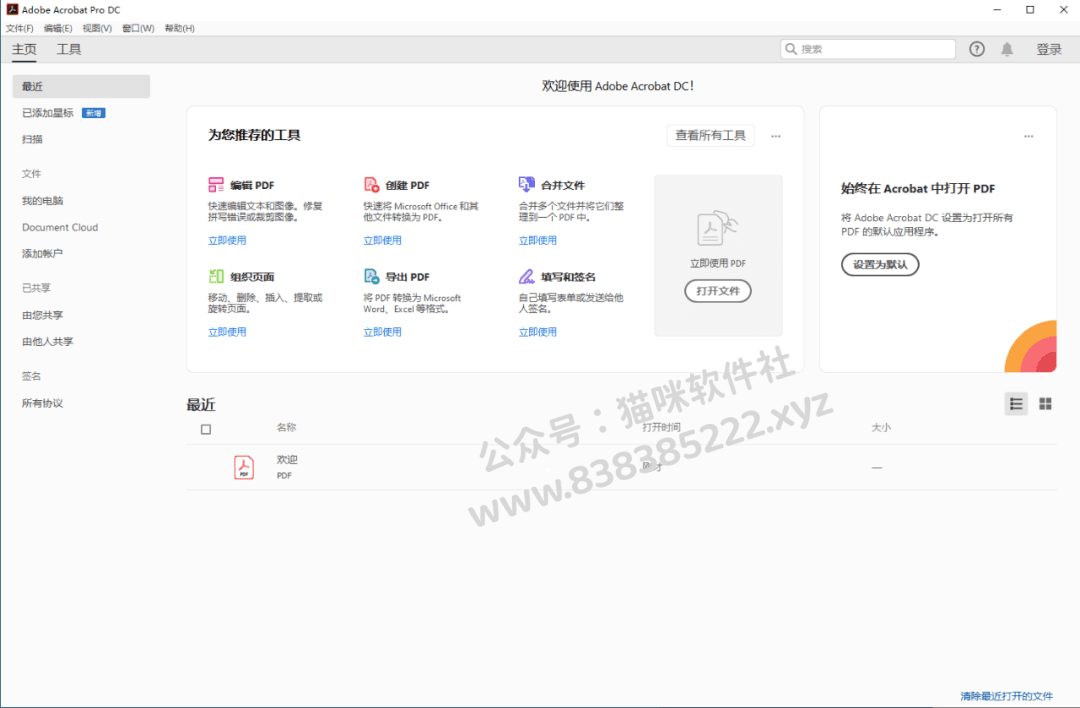Click the 导出 PDF tool title text
Viewport: 1080px width, 708px height.
click(407, 277)
